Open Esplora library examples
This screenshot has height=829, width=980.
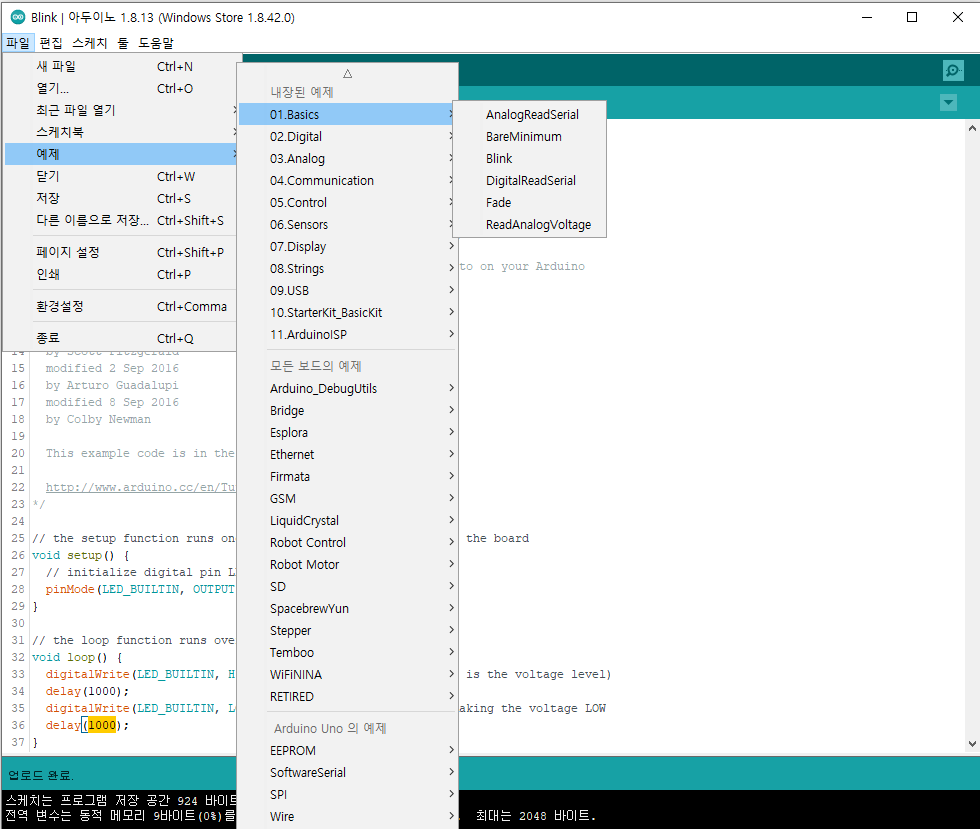click(348, 432)
